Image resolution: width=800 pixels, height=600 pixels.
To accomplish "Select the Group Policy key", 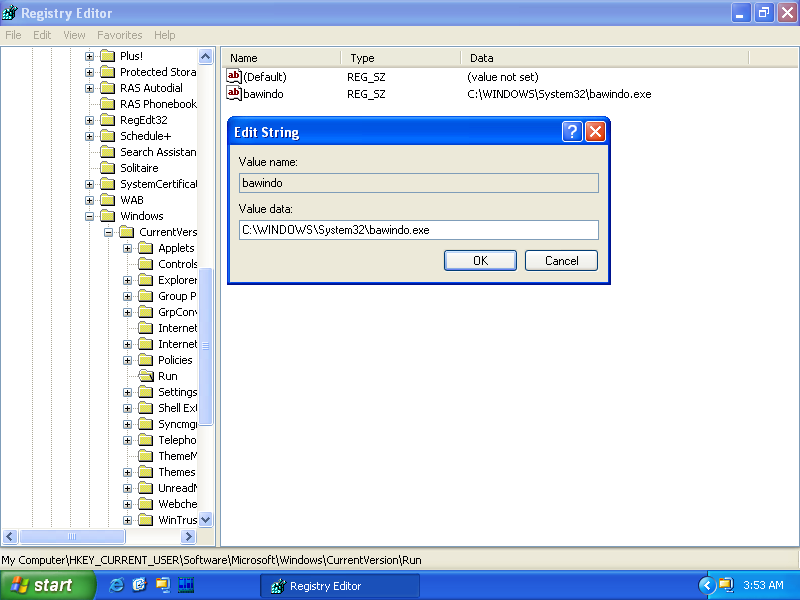I will tap(177, 296).
